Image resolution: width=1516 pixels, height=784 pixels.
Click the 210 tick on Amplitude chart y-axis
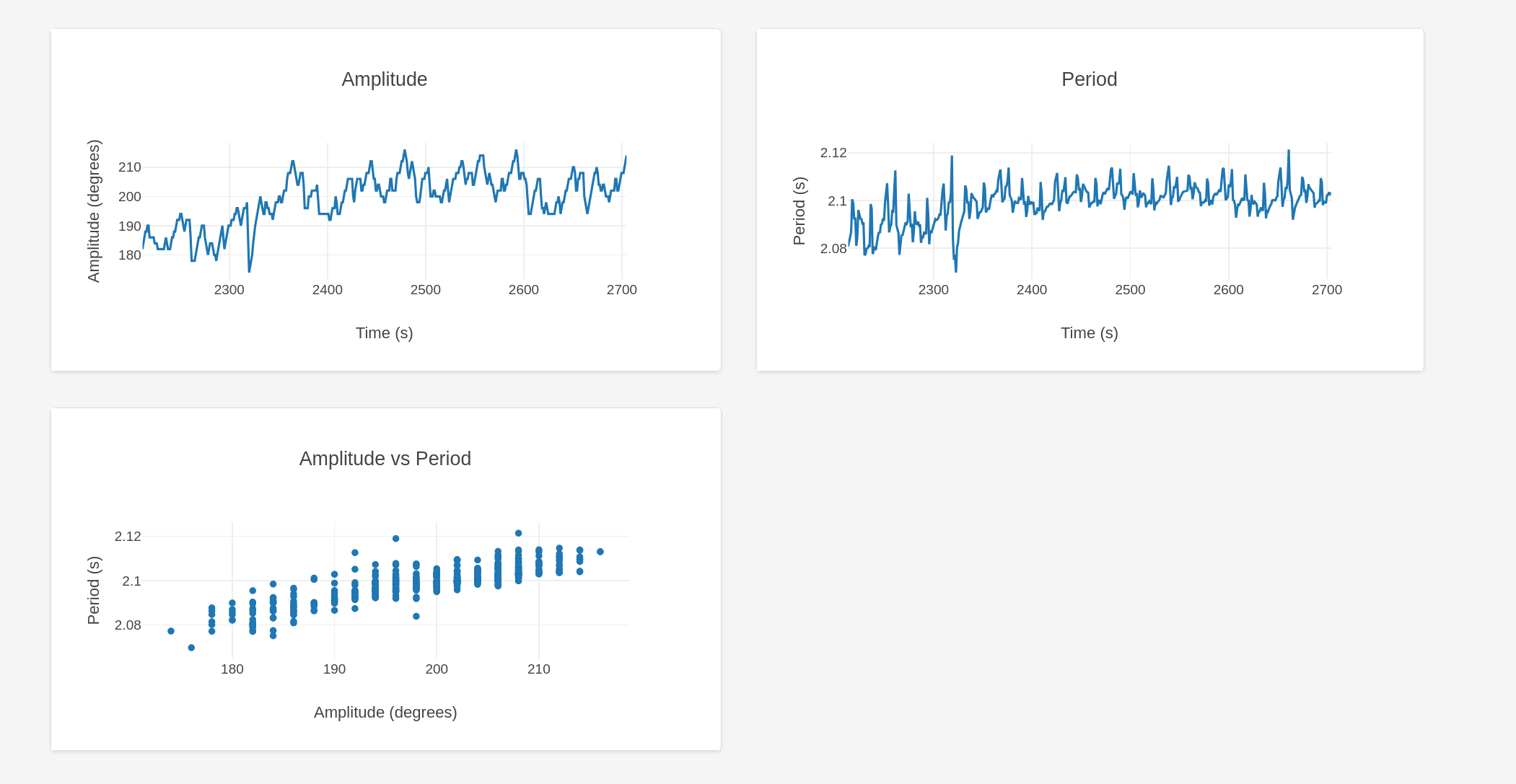pos(130,167)
